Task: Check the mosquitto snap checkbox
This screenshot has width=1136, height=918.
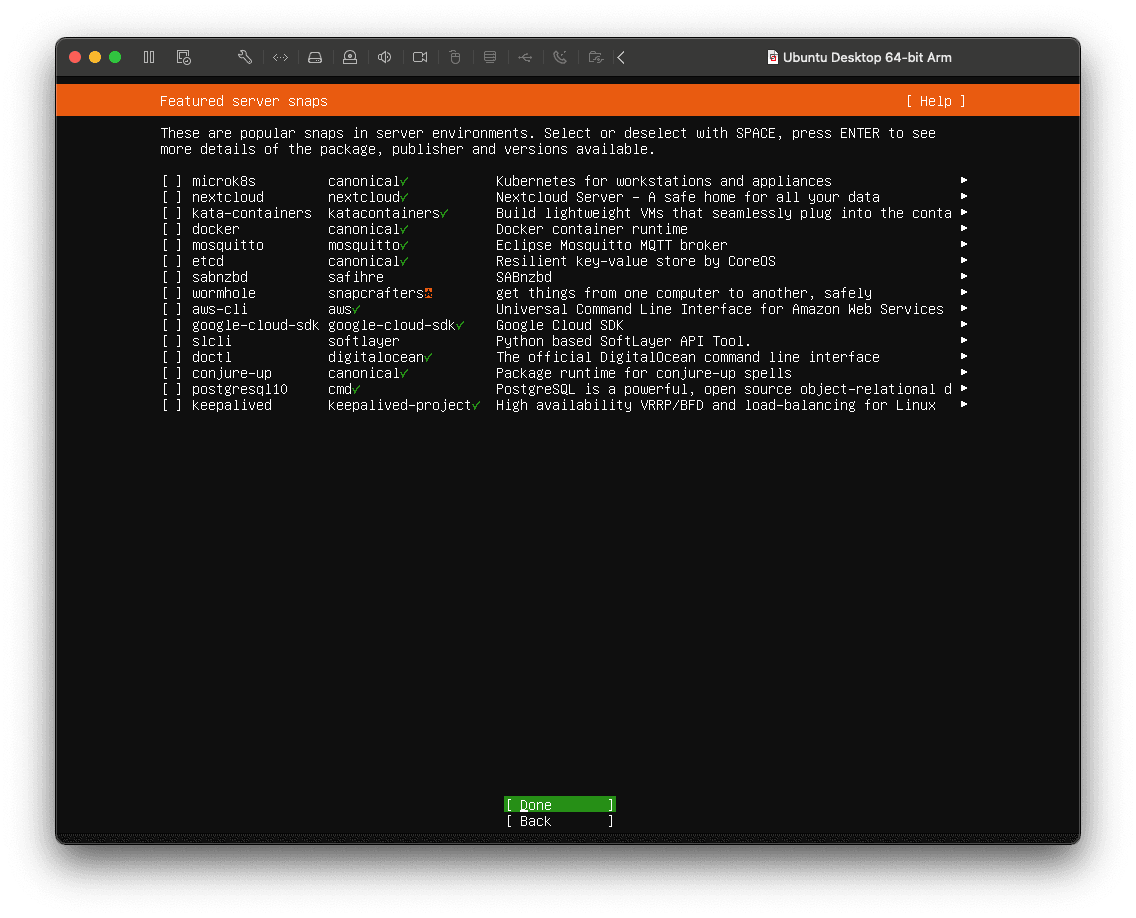Action: tap(172, 245)
